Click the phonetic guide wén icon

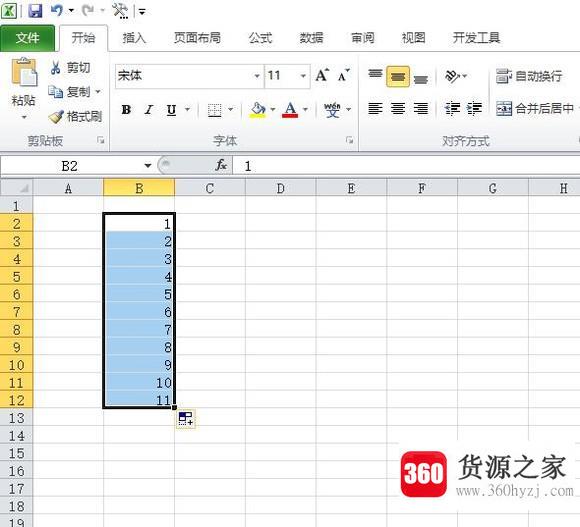[x=332, y=110]
